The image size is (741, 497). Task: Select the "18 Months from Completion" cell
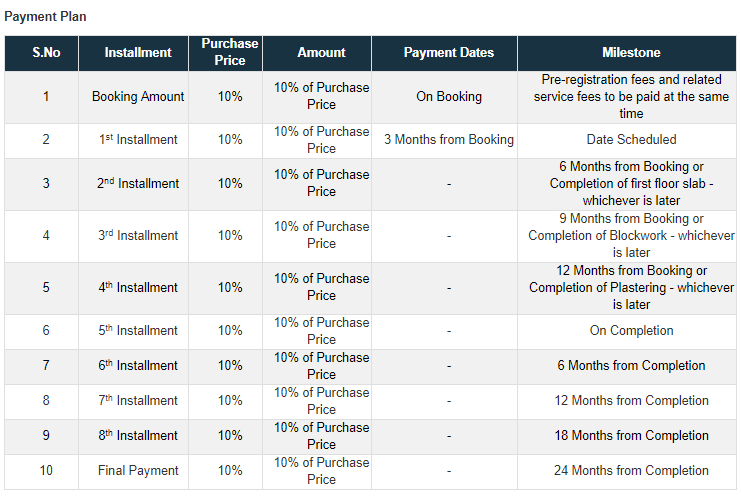click(x=631, y=436)
